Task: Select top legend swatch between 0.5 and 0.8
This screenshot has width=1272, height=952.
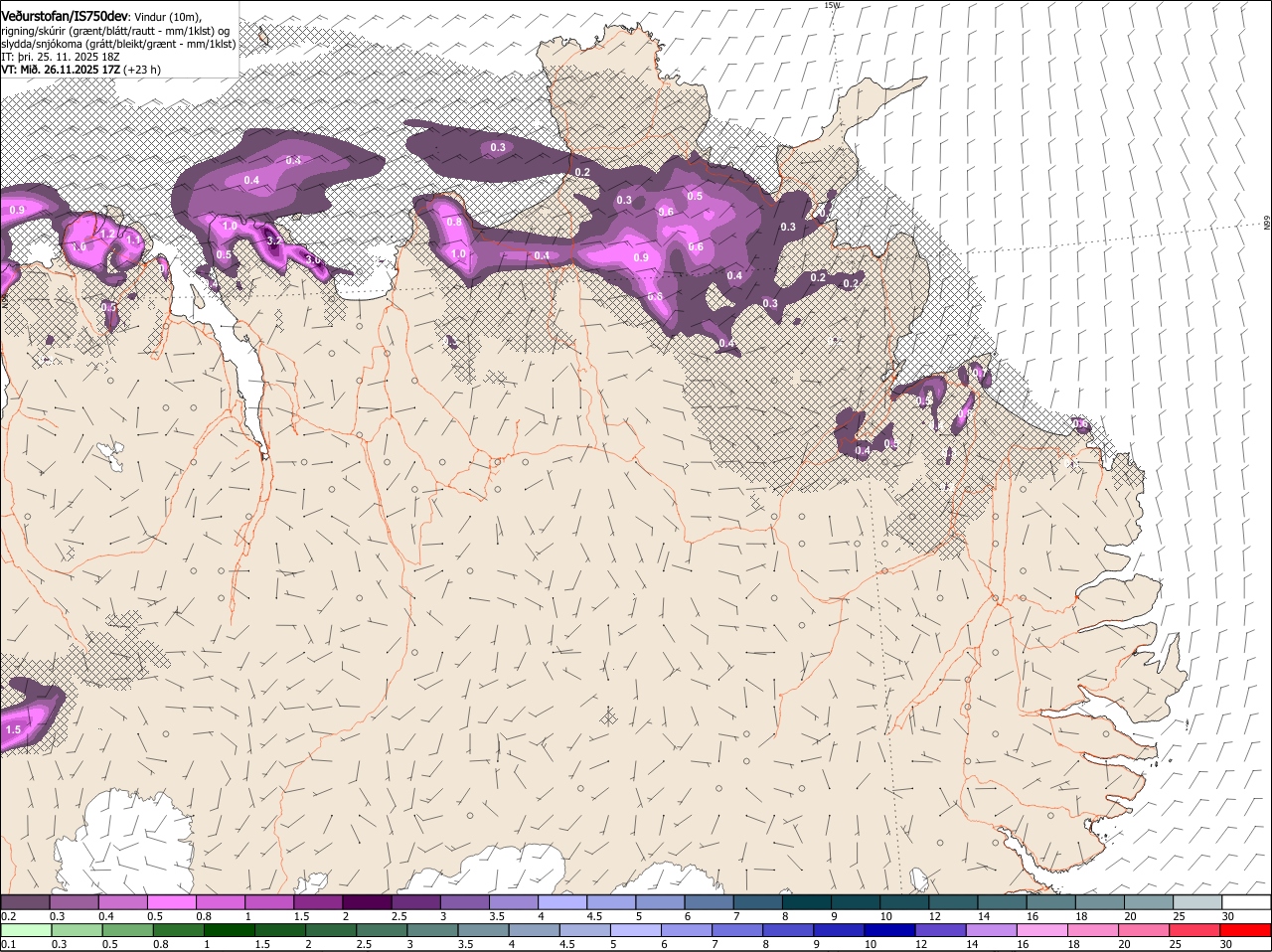Action: [171, 901]
